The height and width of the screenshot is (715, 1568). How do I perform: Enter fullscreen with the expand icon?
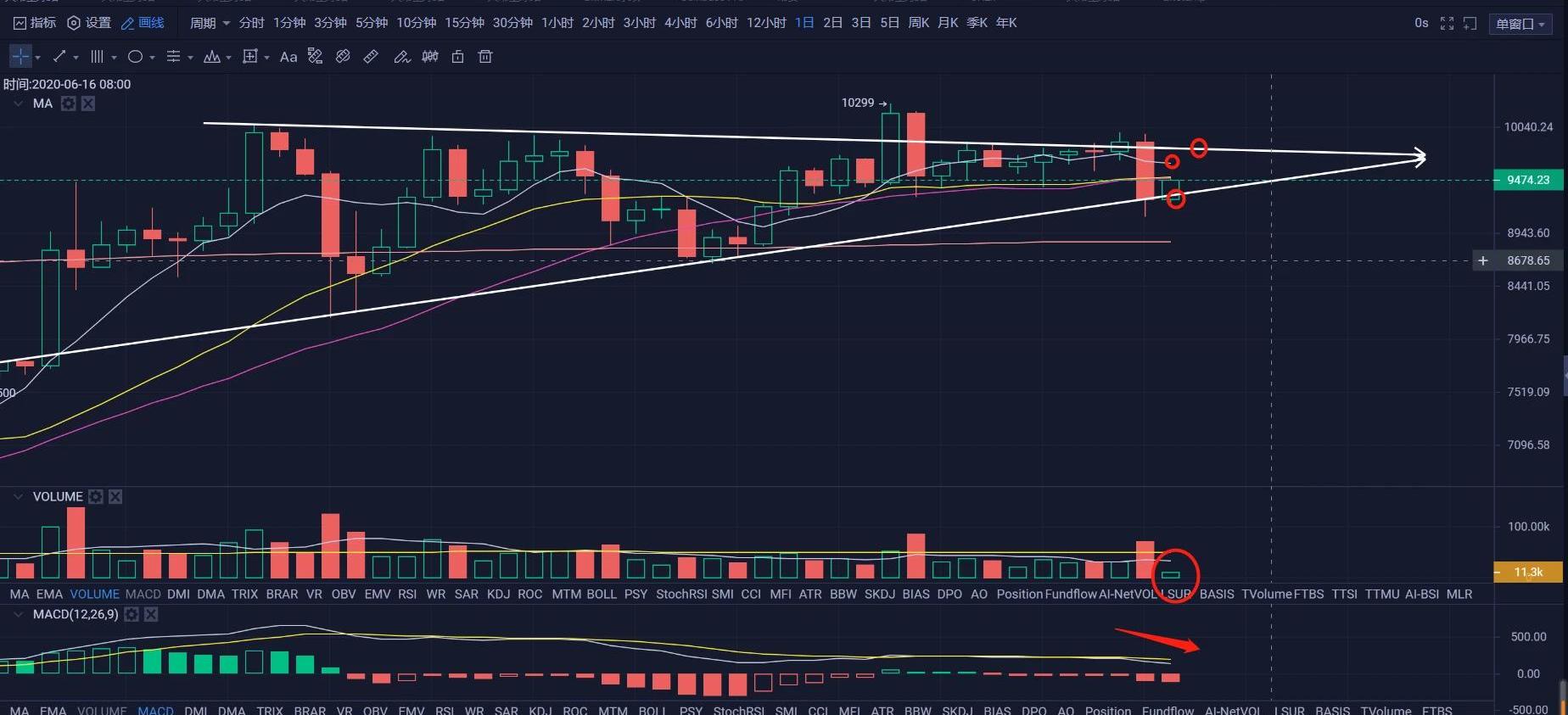(x=1447, y=24)
